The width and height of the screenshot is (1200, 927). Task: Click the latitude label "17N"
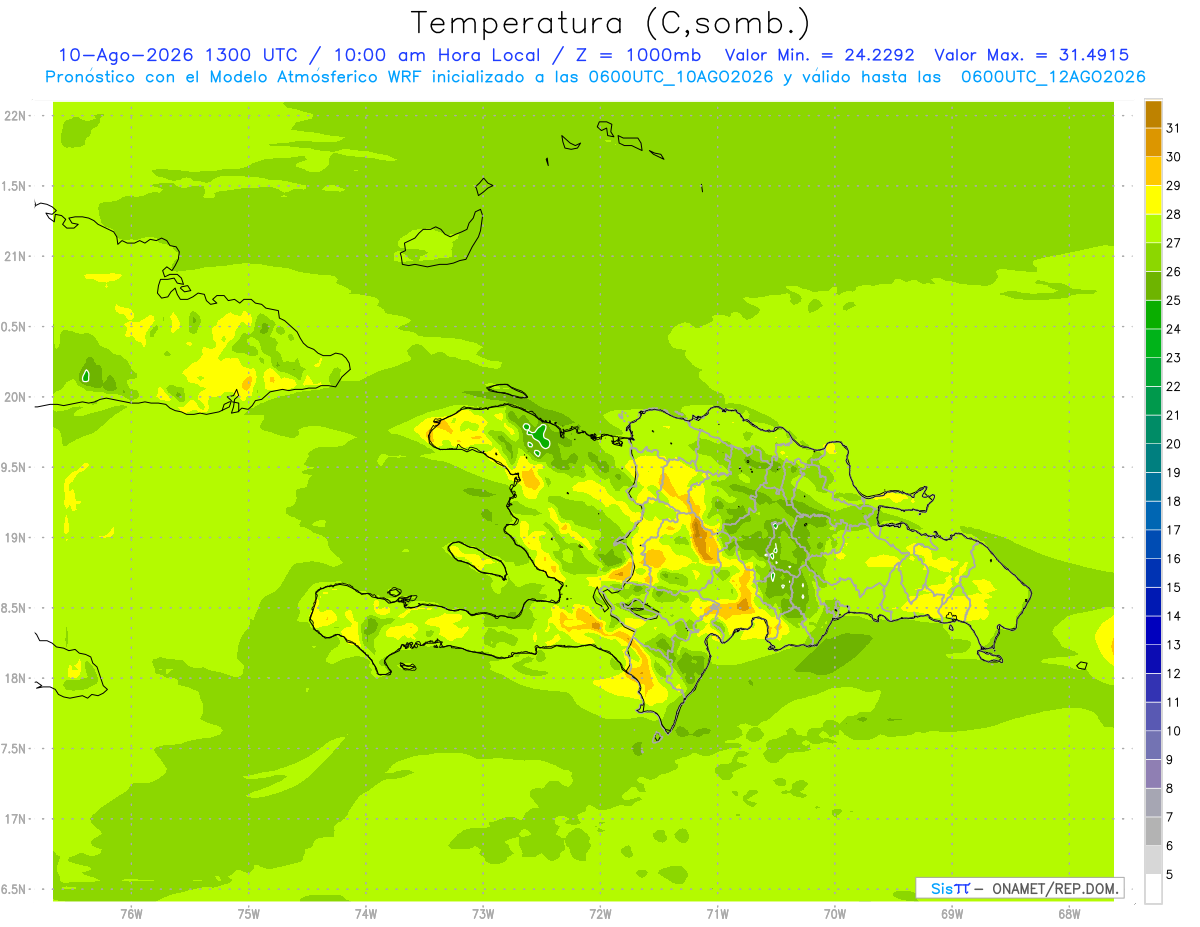click(x=15, y=819)
